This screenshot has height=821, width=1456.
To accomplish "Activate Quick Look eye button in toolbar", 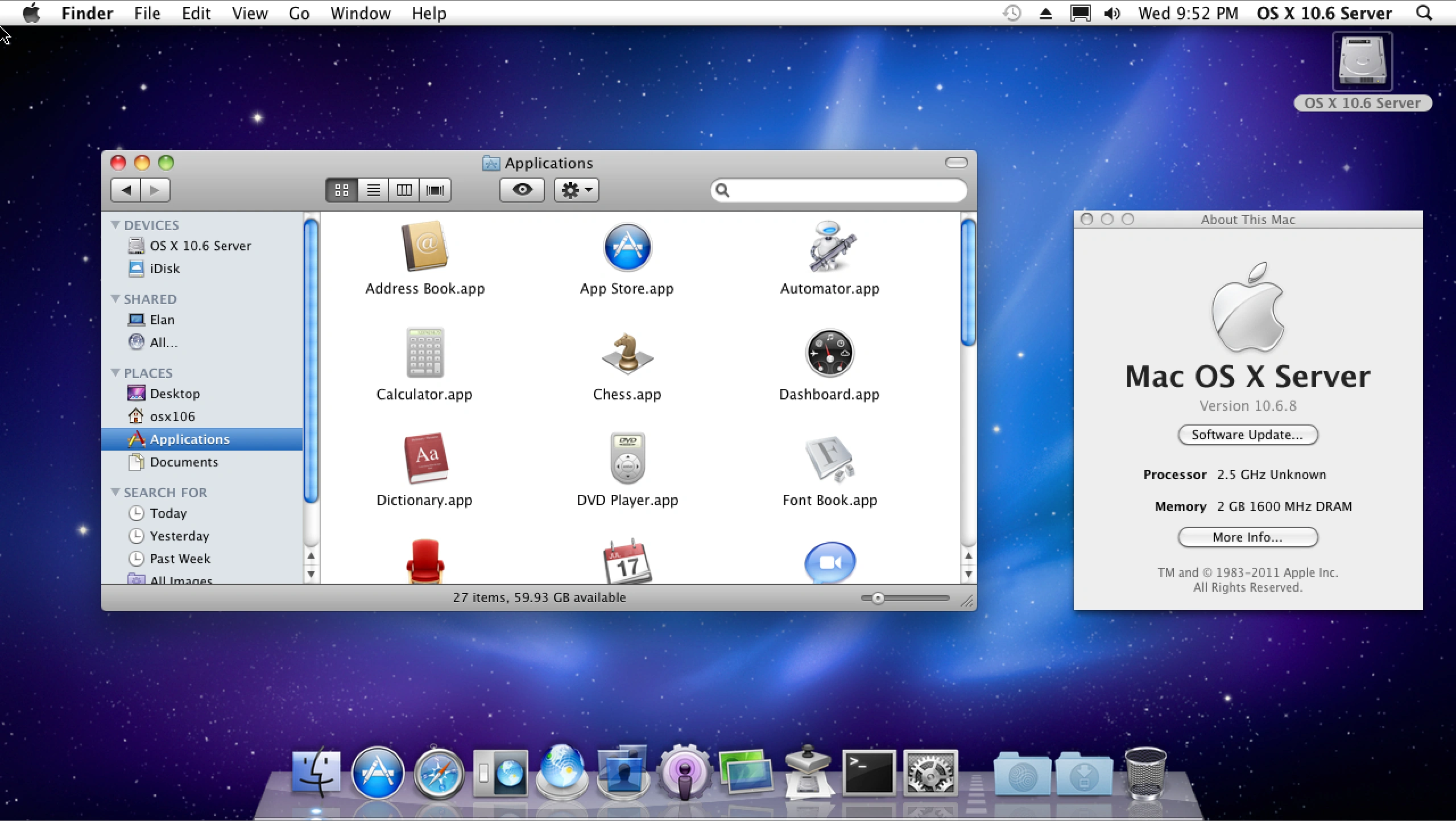I will [x=522, y=190].
